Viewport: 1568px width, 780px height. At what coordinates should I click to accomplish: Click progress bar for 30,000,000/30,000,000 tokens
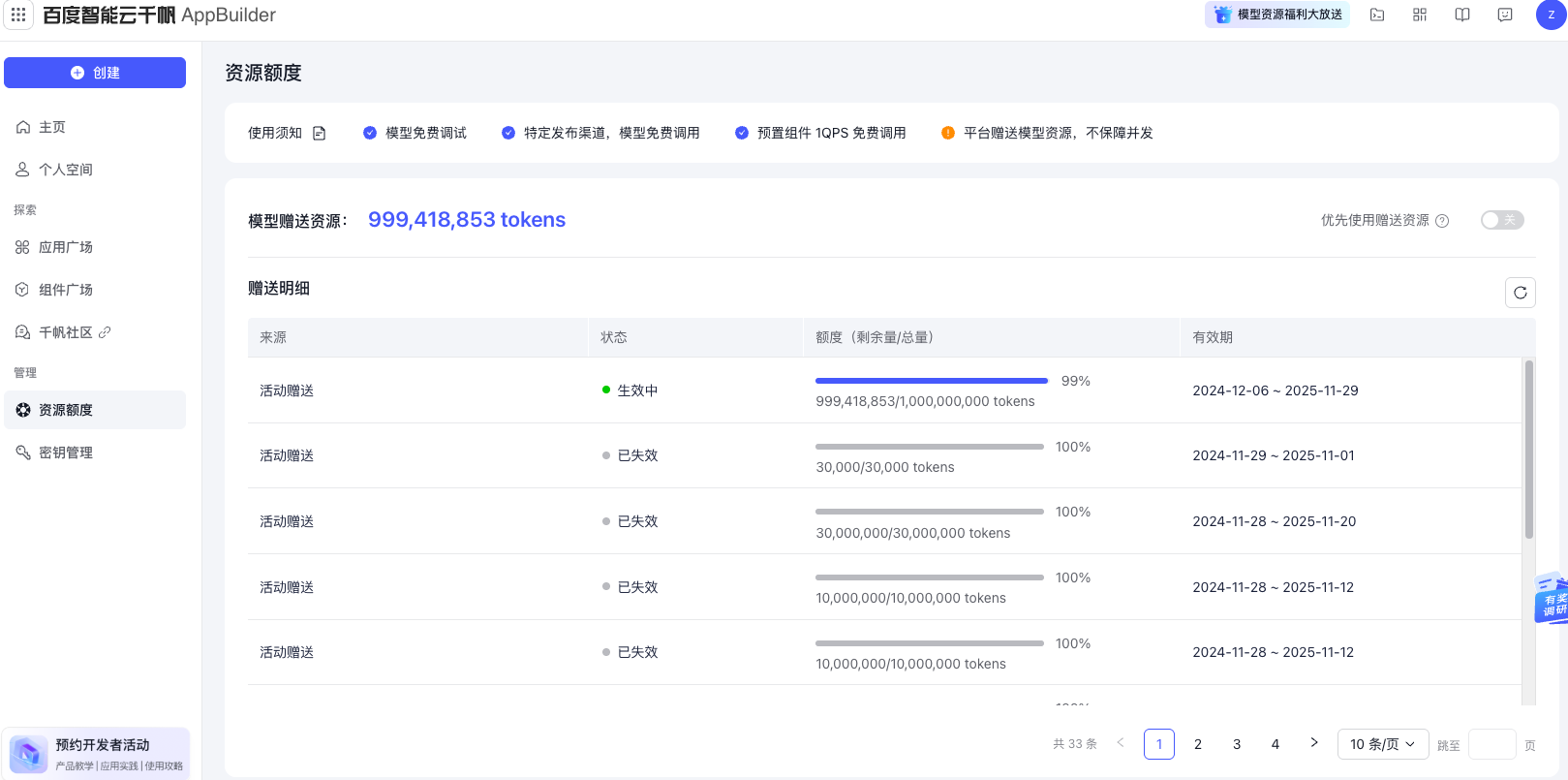click(x=930, y=512)
